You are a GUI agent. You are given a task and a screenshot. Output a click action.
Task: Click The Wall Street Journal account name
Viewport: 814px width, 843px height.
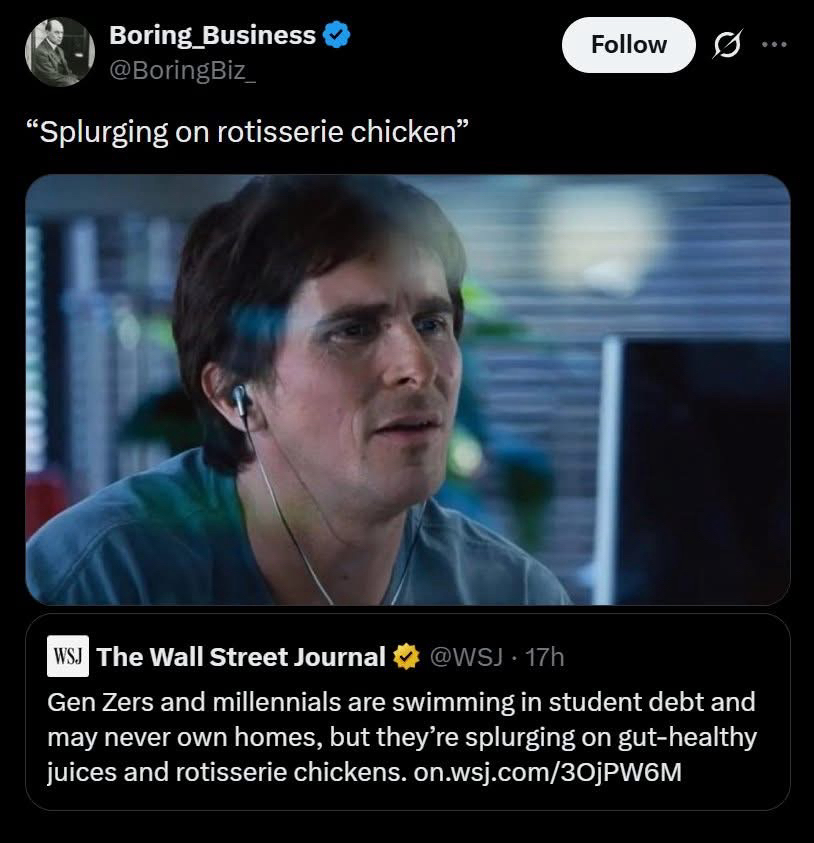241,657
